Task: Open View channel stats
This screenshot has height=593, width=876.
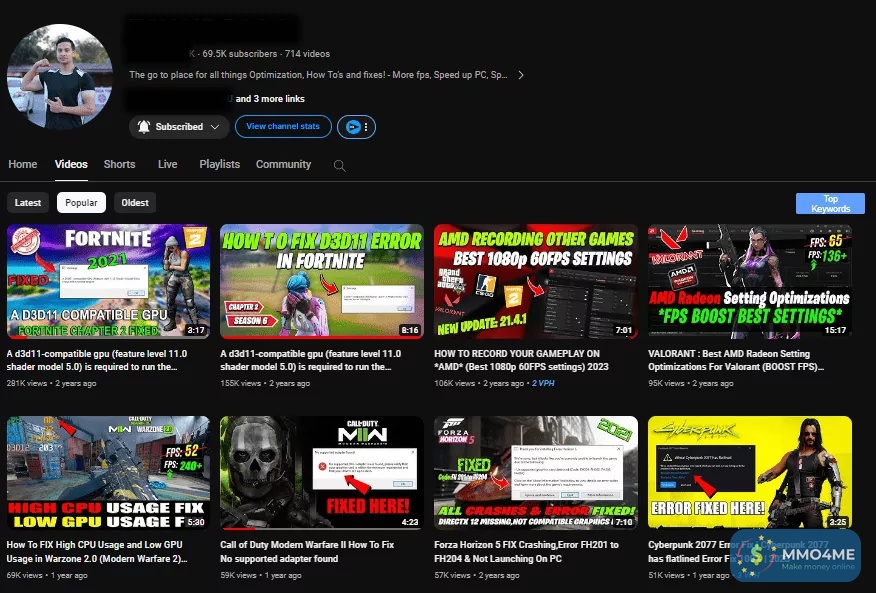Action: (283, 126)
